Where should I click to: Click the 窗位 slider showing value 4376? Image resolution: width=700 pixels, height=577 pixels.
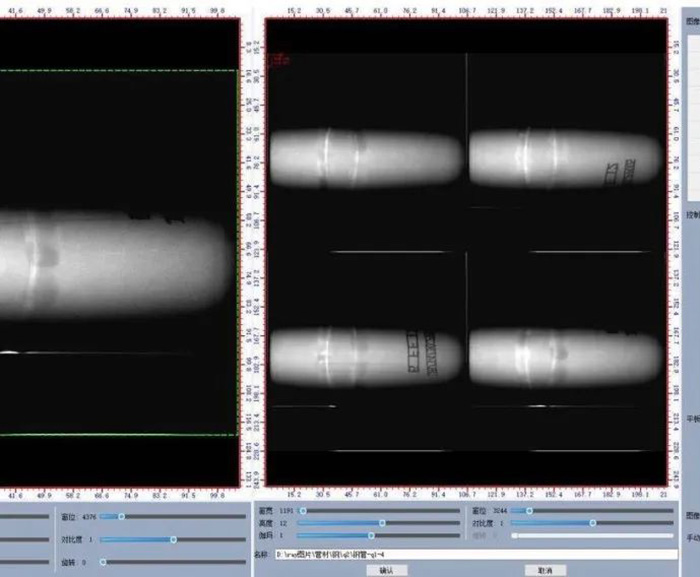coord(120,517)
